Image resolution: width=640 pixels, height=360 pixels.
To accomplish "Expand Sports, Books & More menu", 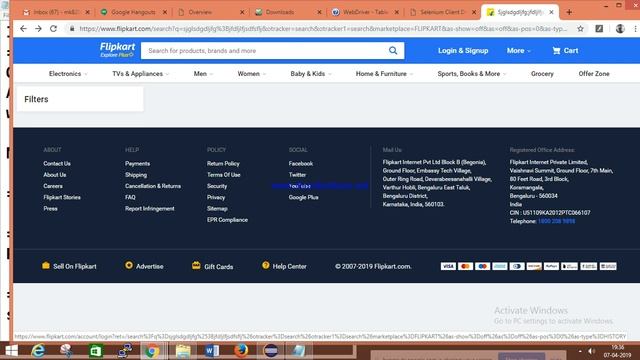I will (471, 74).
